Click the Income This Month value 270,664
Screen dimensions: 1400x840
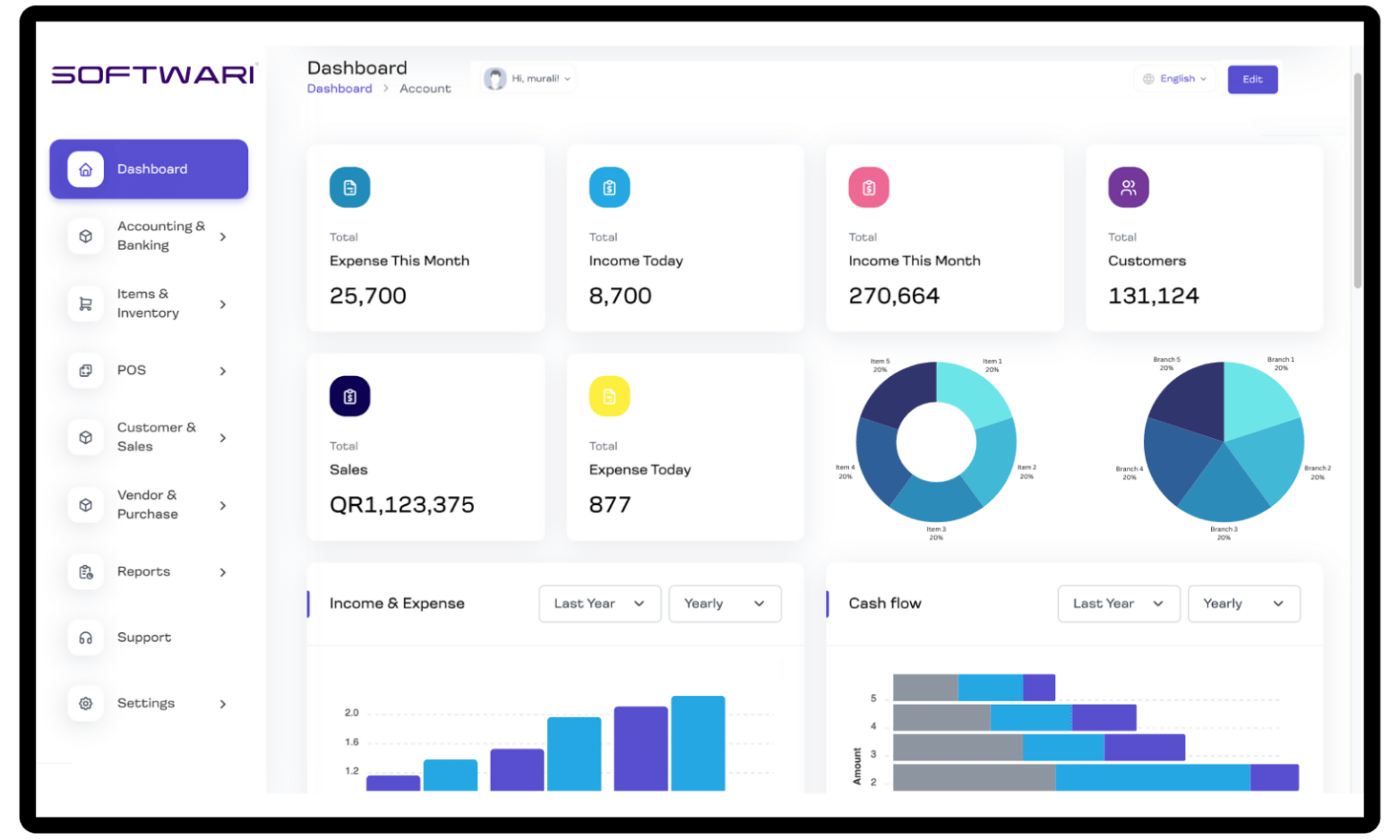pyautogui.click(x=894, y=296)
